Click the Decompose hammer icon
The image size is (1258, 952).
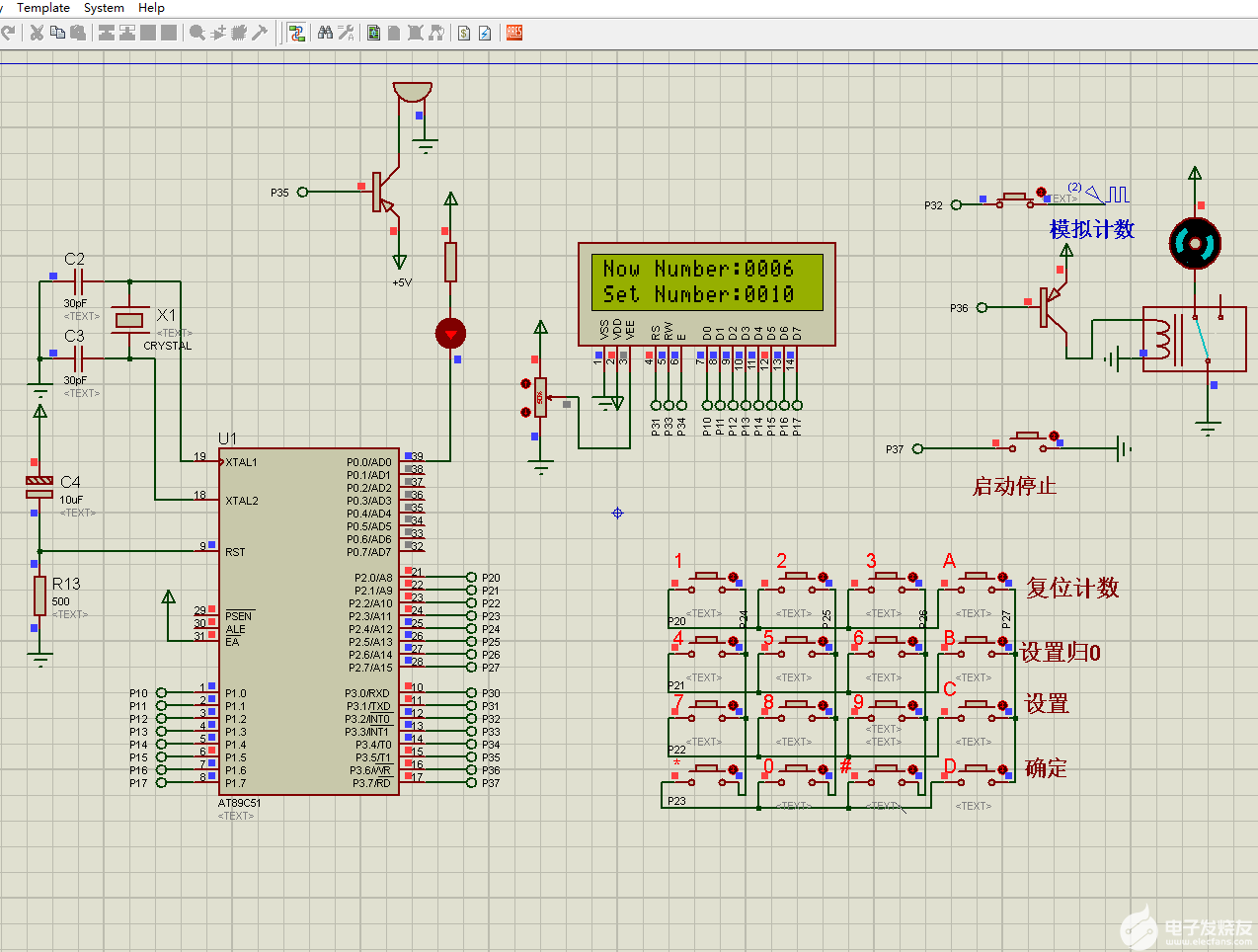(x=260, y=33)
